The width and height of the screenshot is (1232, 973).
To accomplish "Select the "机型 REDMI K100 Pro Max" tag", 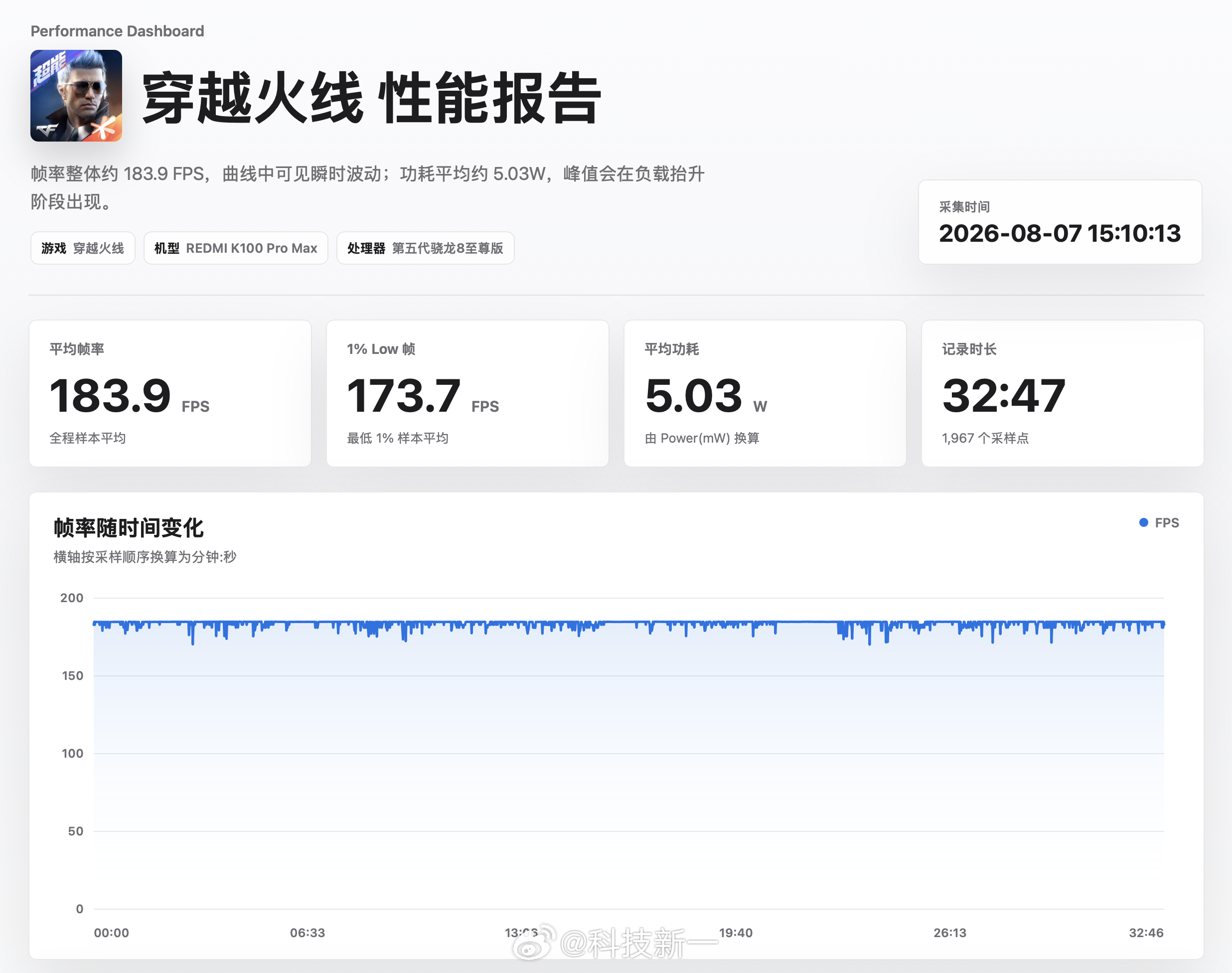I will click(x=236, y=248).
